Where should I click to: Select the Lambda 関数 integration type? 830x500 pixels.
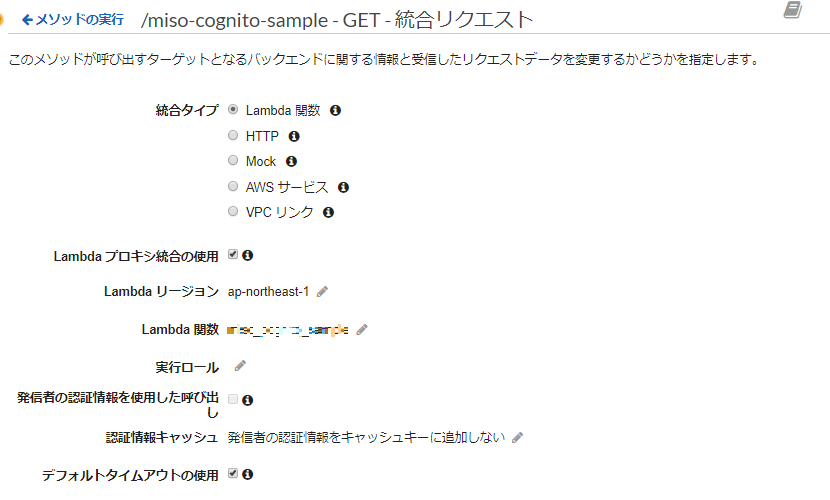[x=233, y=110]
